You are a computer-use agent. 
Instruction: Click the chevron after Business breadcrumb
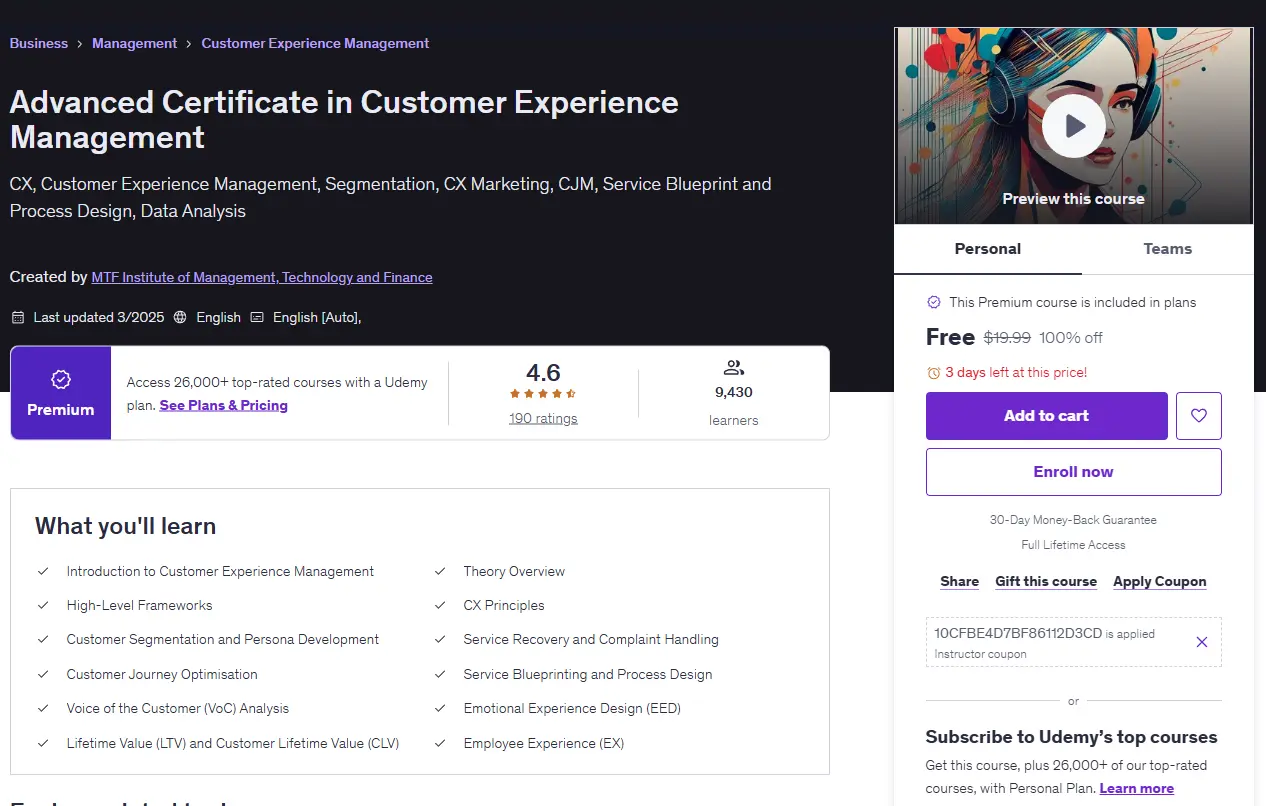[x=80, y=44]
